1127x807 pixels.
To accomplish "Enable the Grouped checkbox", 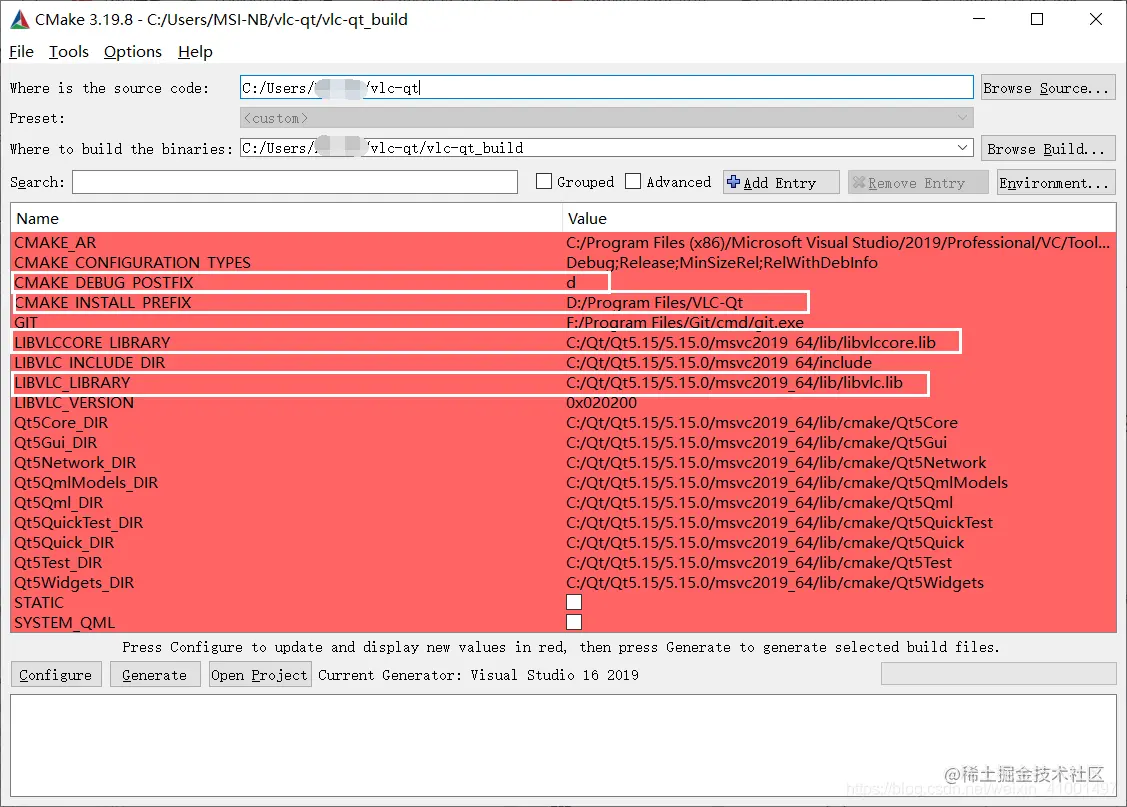I will click(544, 181).
